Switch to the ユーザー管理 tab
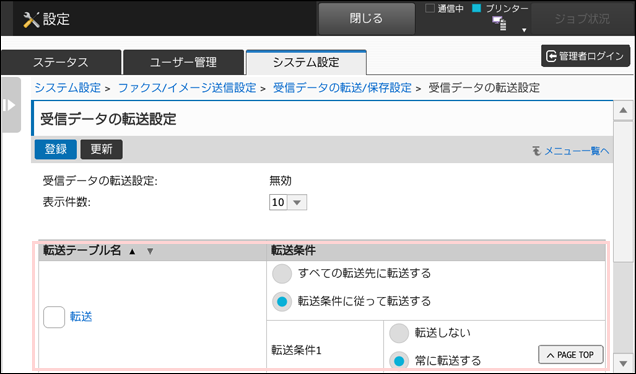636x374 pixels. point(183,62)
